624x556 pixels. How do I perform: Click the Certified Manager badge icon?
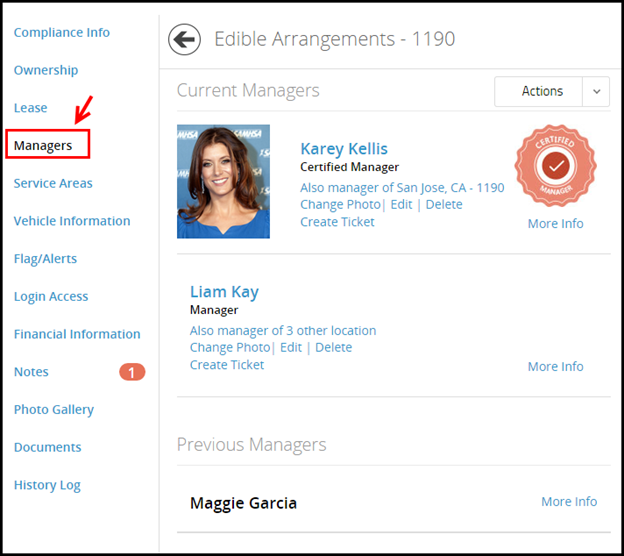pyautogui.click(x=556, y=166)
